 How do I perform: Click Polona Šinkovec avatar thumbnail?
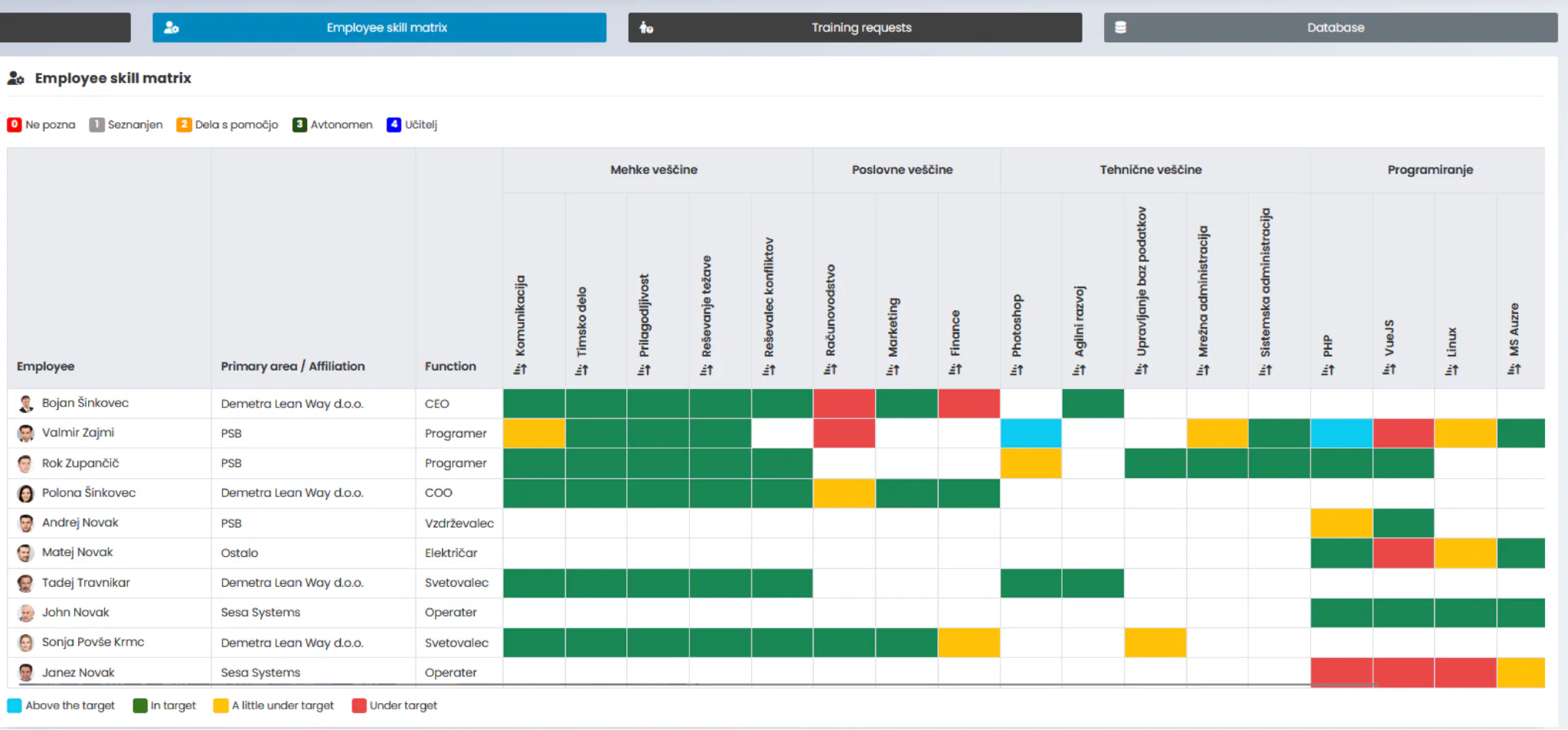coord(26,493)
